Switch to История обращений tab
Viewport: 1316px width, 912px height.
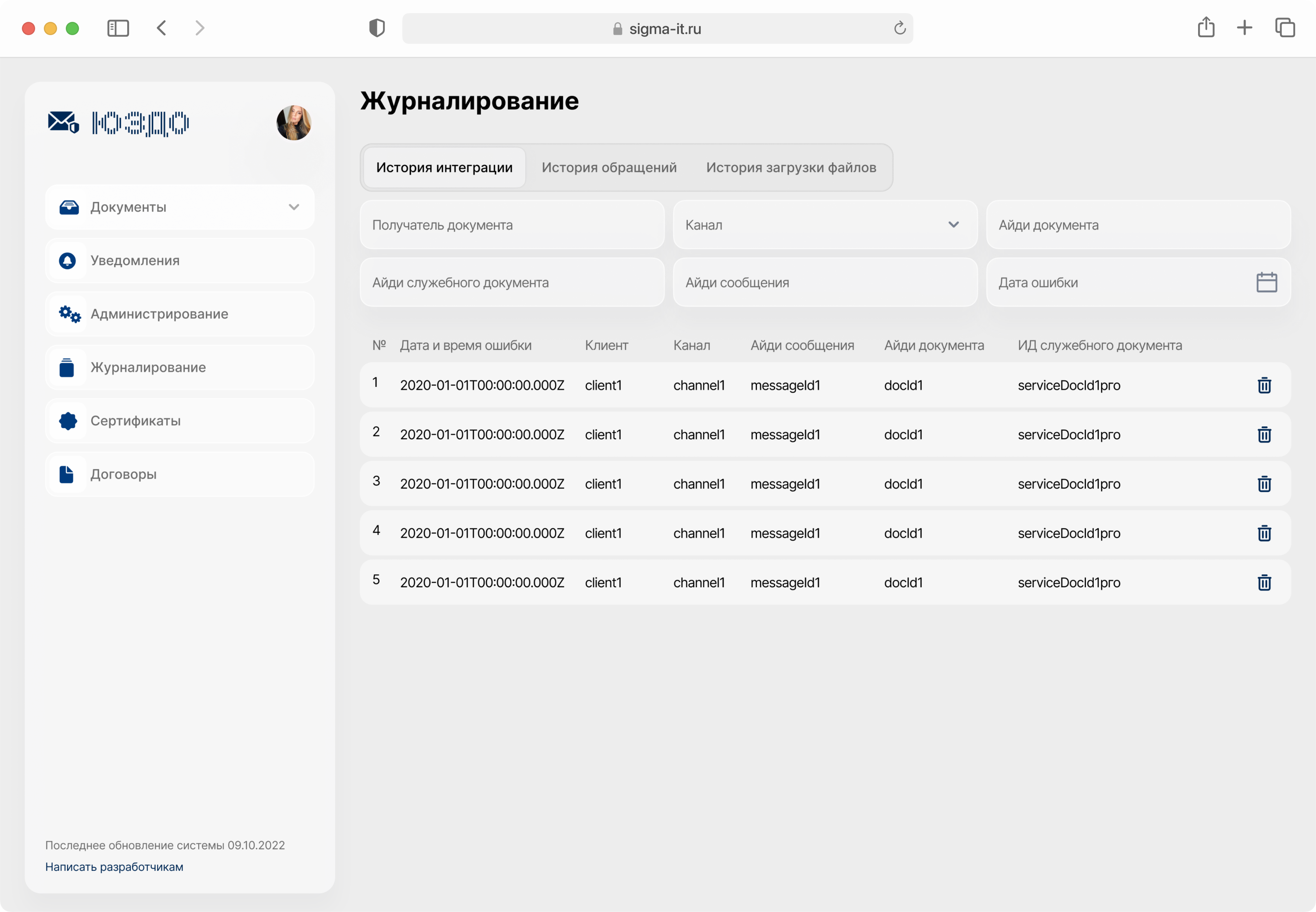(x=609, y=167)
